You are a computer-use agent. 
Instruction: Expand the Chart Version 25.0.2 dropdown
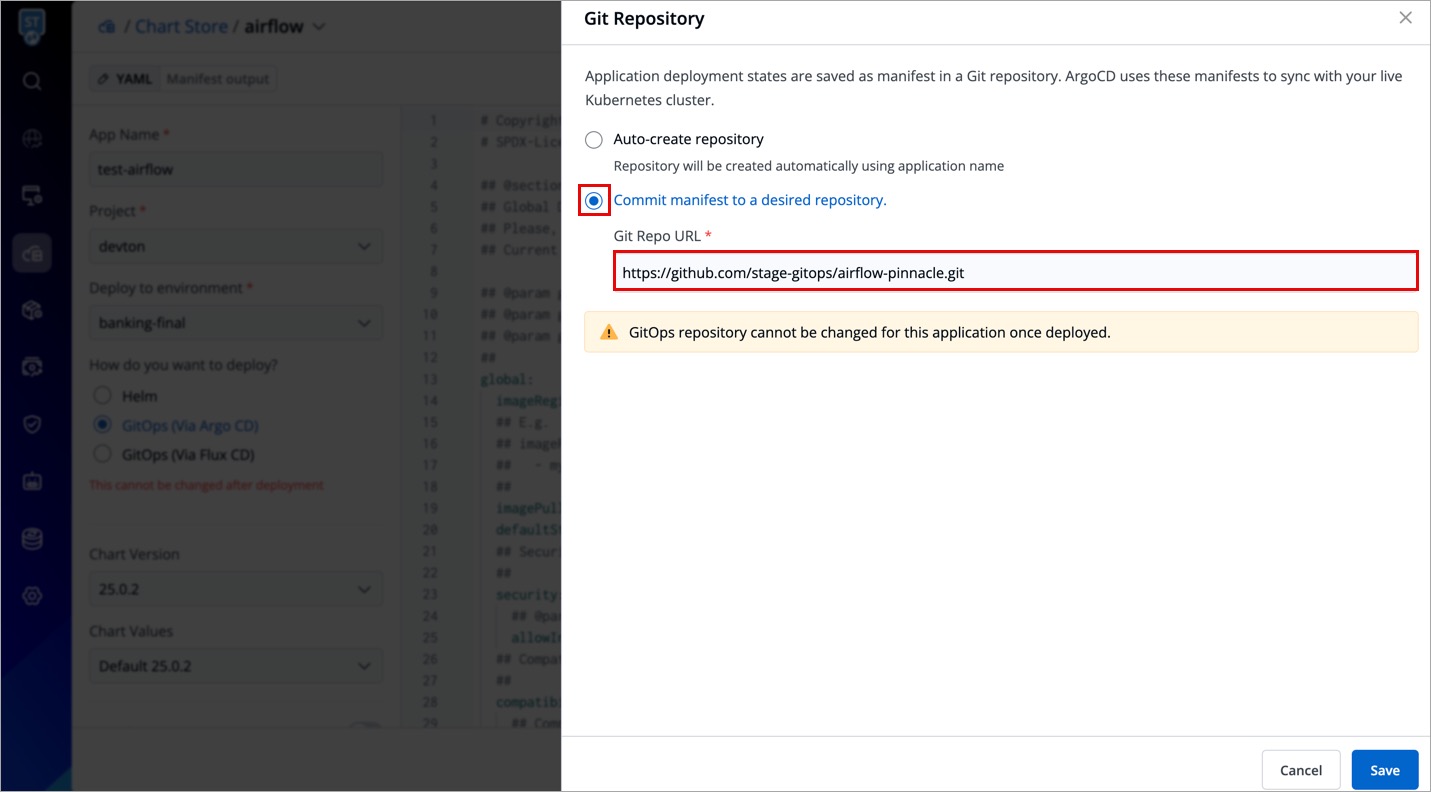pos(236,589)
